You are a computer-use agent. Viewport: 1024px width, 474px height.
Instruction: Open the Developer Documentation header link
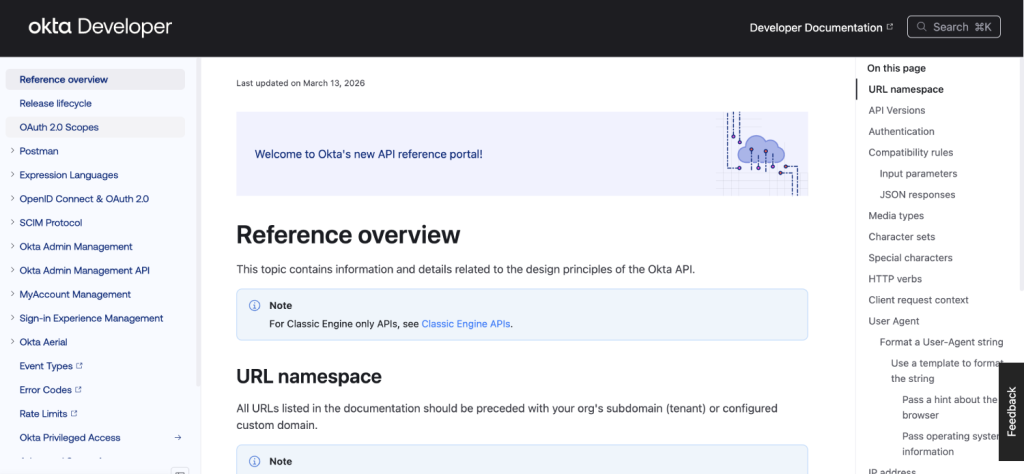(x=821, y=27)
